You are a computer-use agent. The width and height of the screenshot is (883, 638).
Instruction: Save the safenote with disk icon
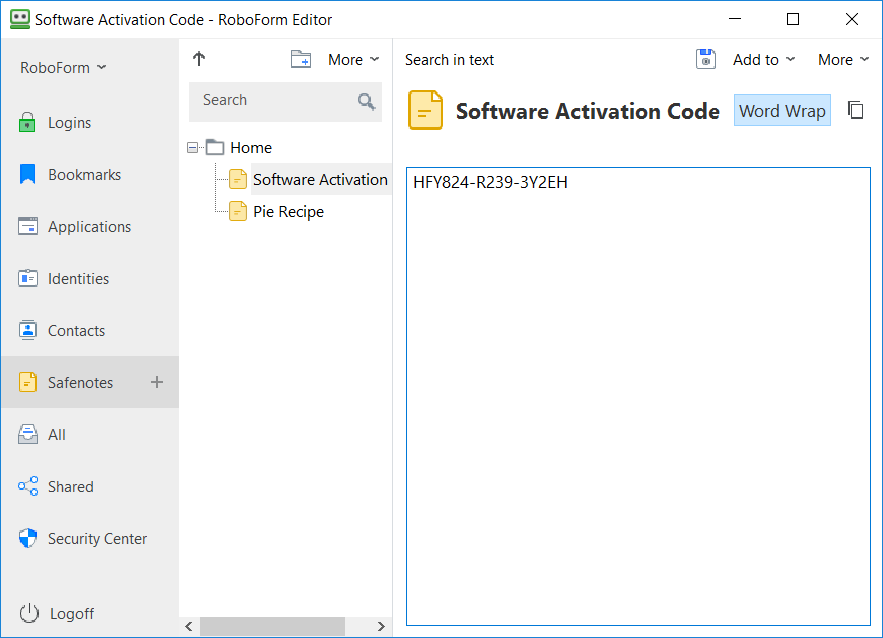(x=706, y=59)
